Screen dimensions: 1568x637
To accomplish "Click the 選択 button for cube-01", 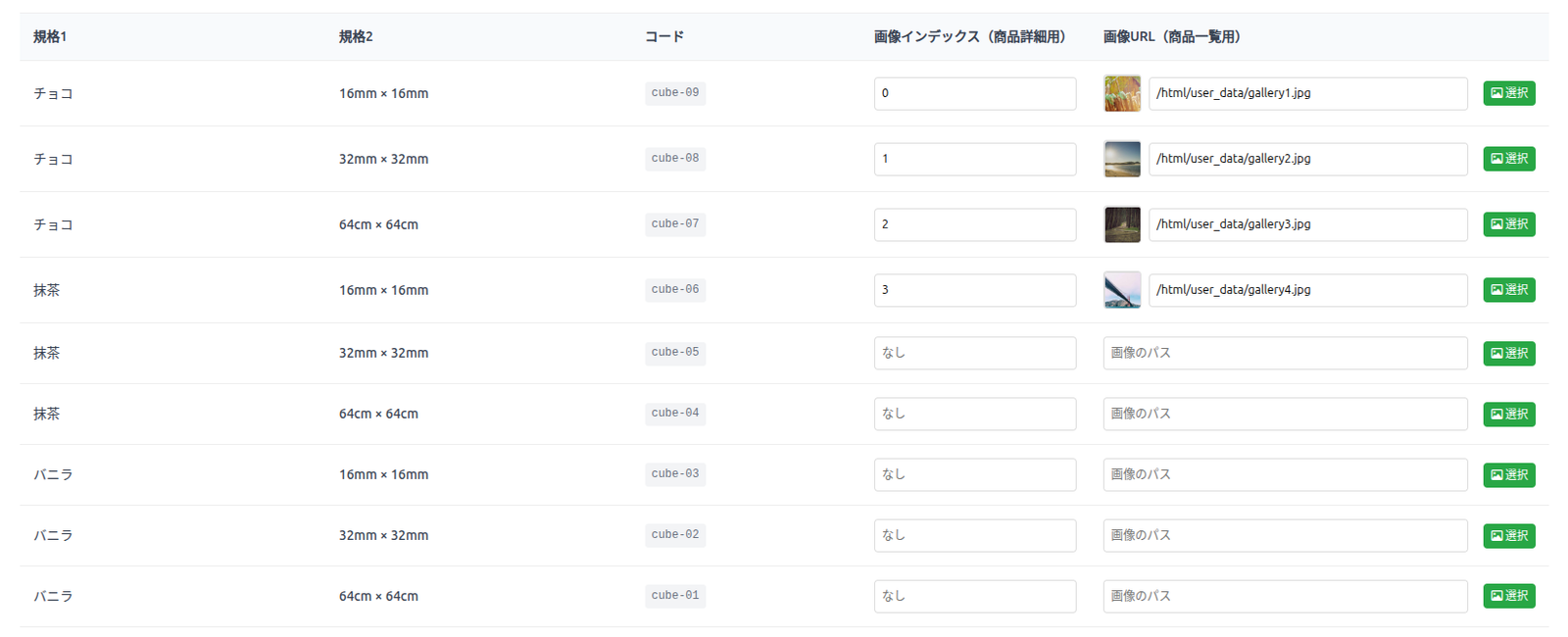I will pos(1509,596).
